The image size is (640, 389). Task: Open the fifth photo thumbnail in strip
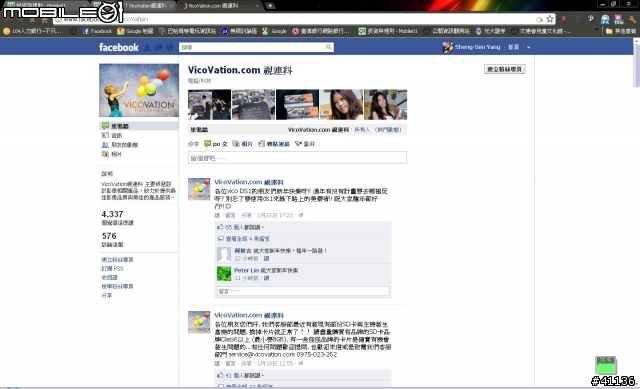pyautogui.click(x=386, y=104)
